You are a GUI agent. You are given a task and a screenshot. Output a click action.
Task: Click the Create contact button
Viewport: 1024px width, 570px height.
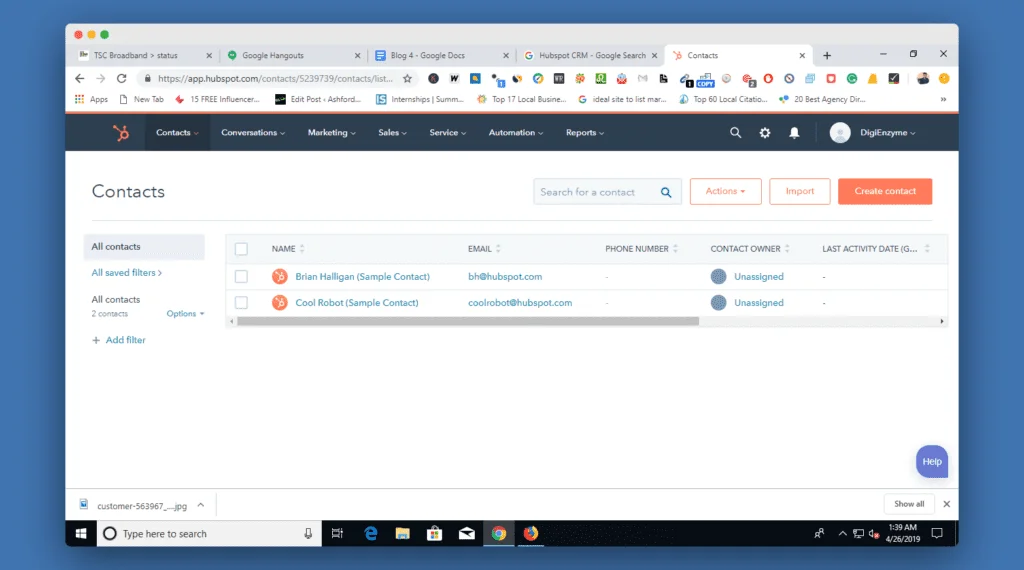click(x=885, y=191)
